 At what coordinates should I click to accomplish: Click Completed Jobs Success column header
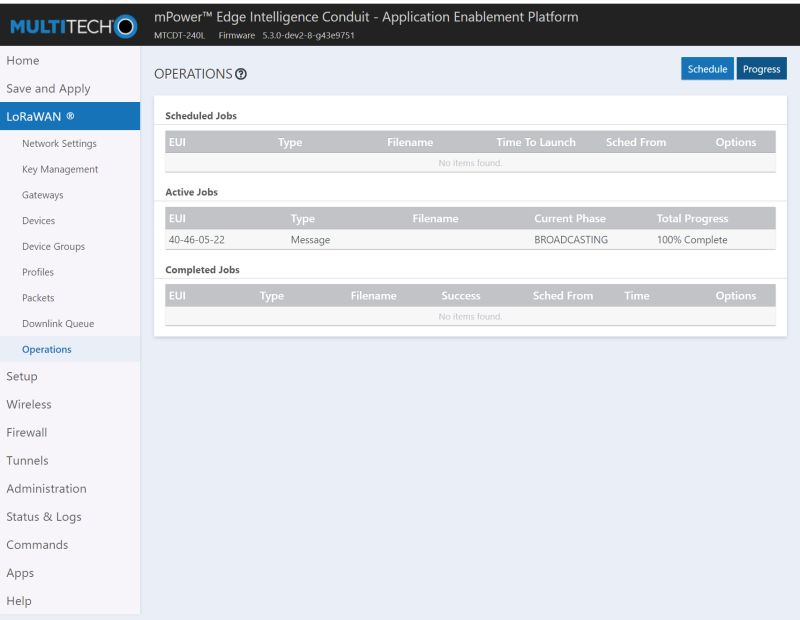point(461,295)
